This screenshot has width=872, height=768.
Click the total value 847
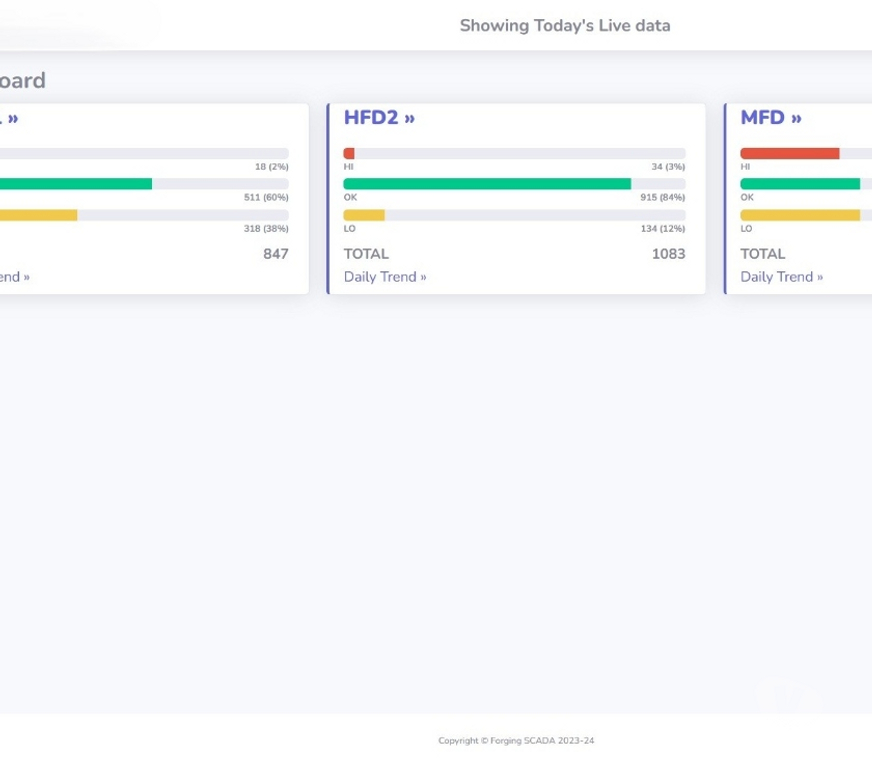point(275,254)
